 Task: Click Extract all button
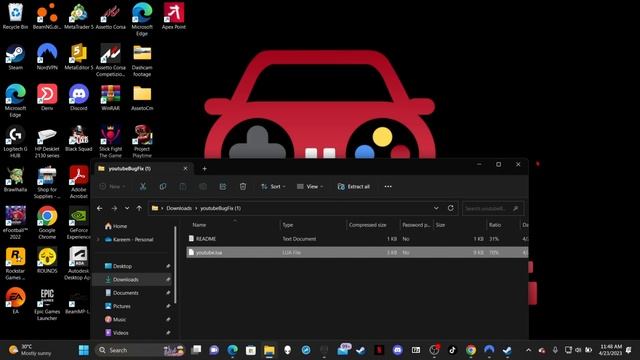(x=353, y=187)
